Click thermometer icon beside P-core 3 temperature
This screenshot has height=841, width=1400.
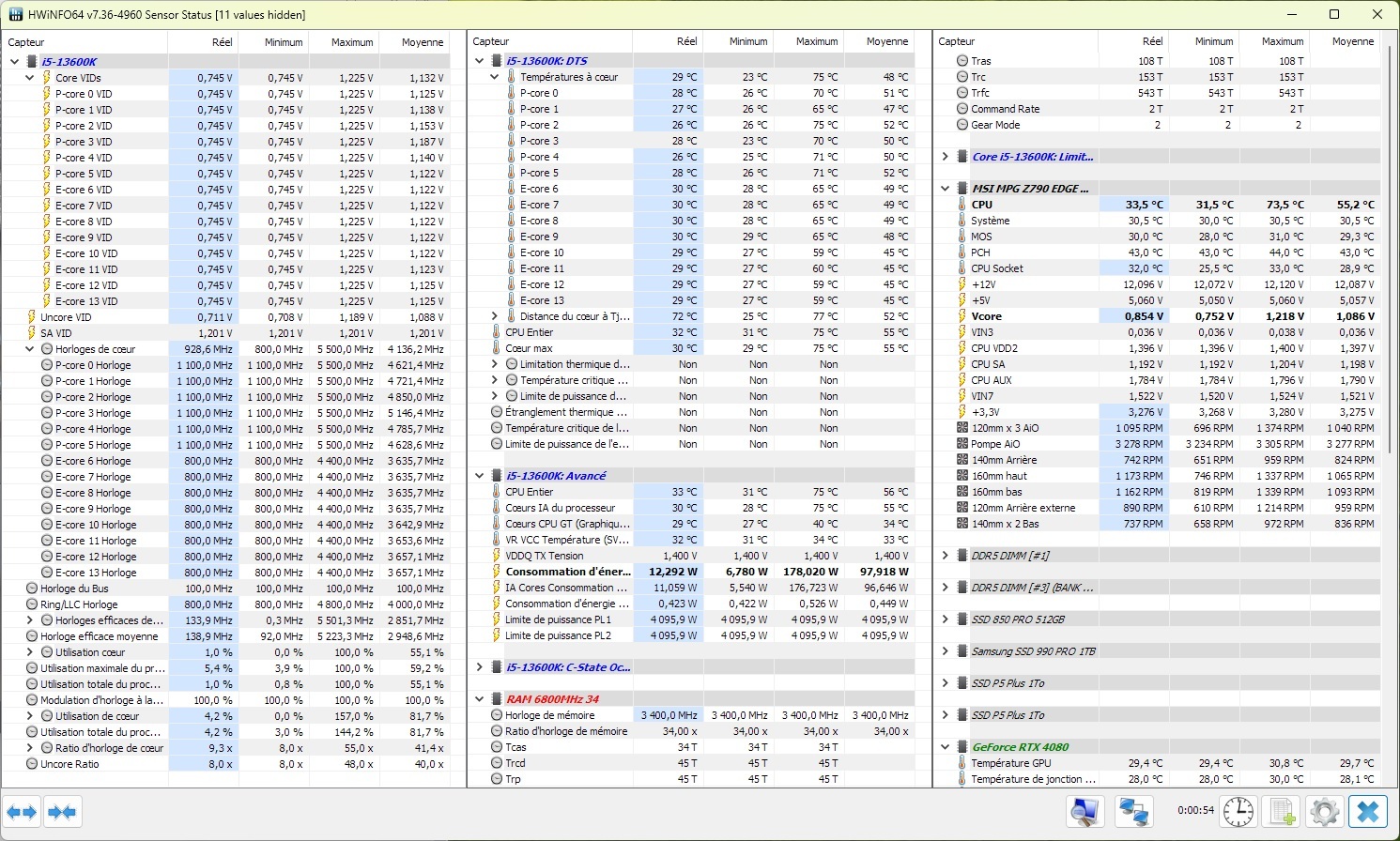tap(511, 141)
